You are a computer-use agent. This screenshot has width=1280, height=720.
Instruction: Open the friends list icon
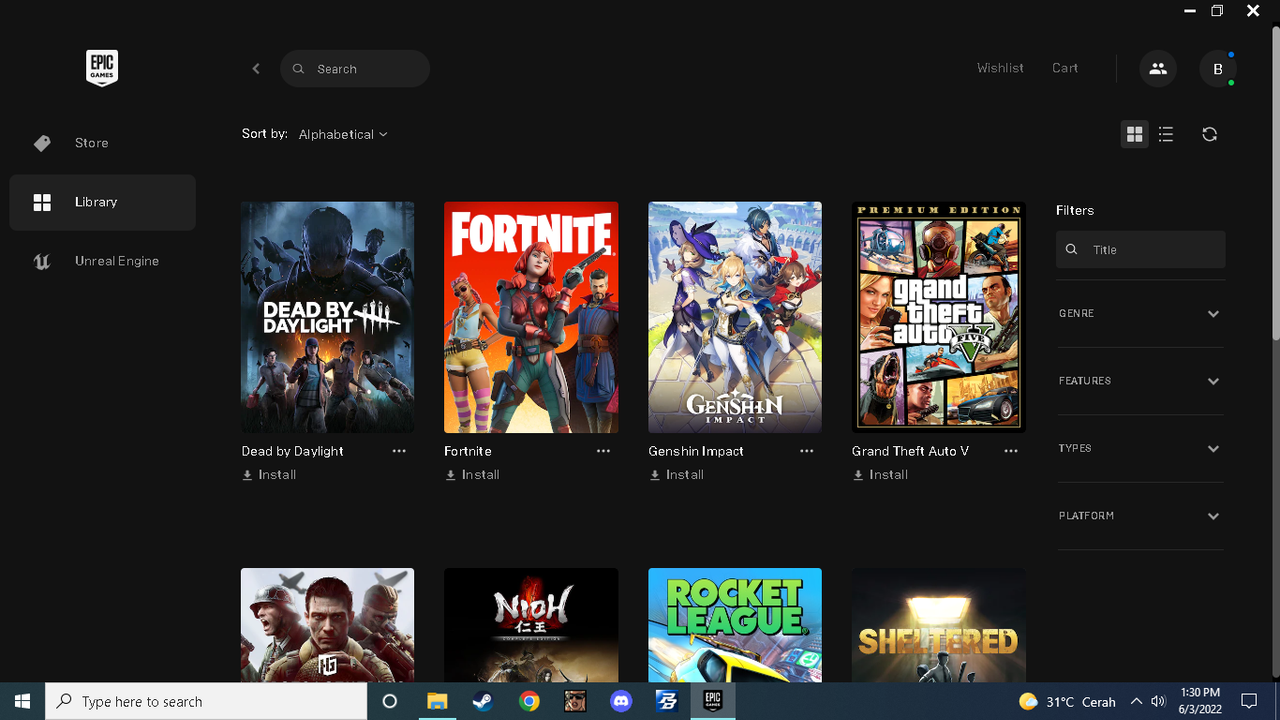pos(1158,69)
